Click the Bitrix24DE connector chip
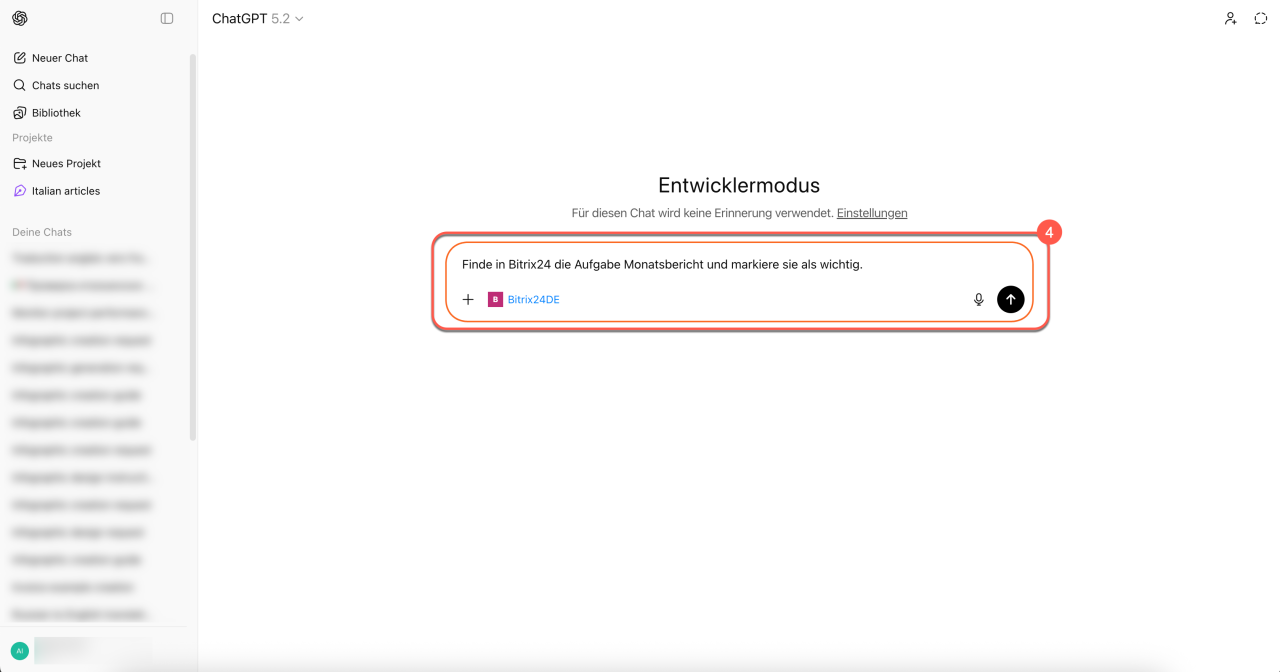 pos(524,299)
